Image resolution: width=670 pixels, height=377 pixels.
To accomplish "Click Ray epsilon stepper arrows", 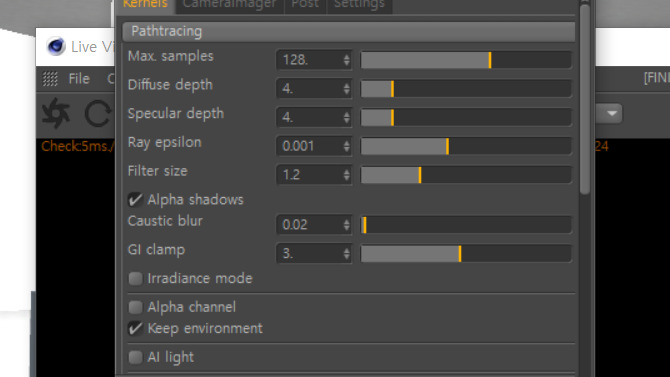I will point(347,146).
